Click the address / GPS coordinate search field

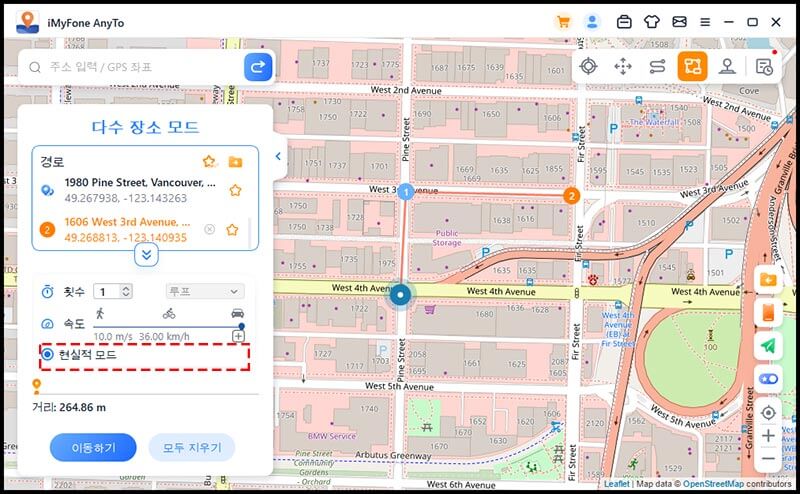point(133,67)
